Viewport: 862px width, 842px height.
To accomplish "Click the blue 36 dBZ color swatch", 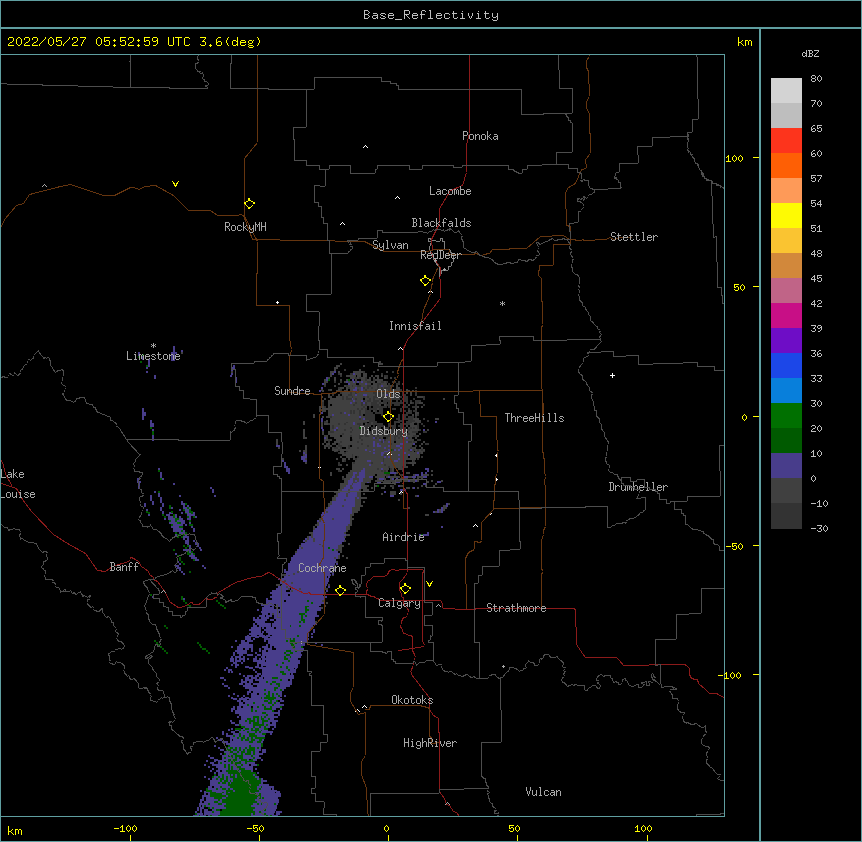I will [x=786, y=365].
